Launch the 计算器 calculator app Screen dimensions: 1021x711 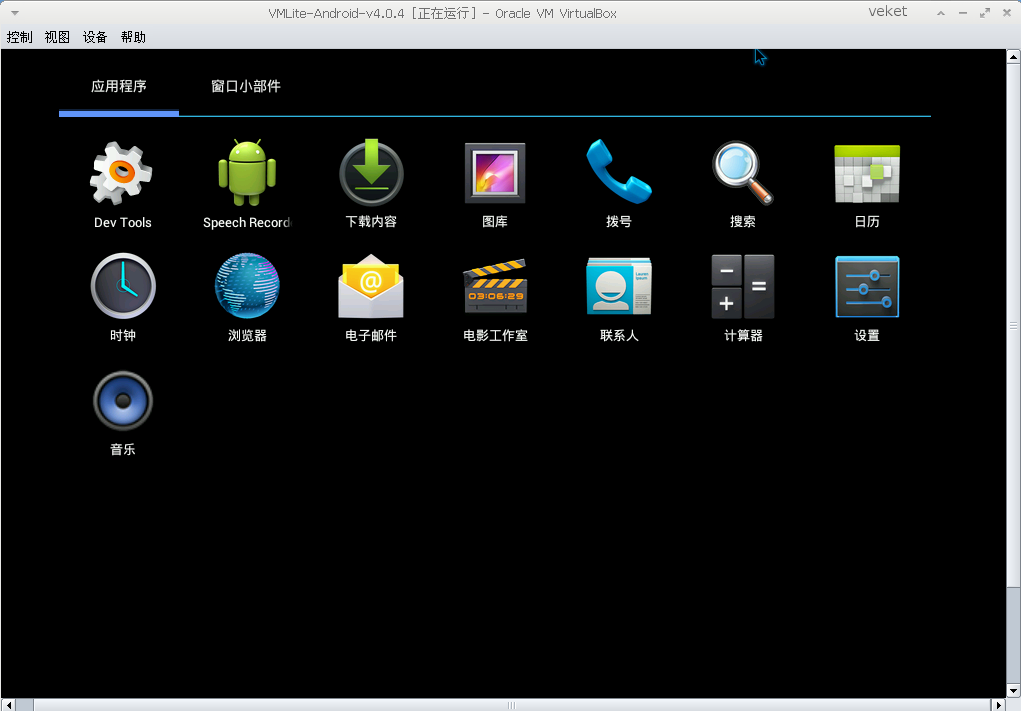point(743,298)
